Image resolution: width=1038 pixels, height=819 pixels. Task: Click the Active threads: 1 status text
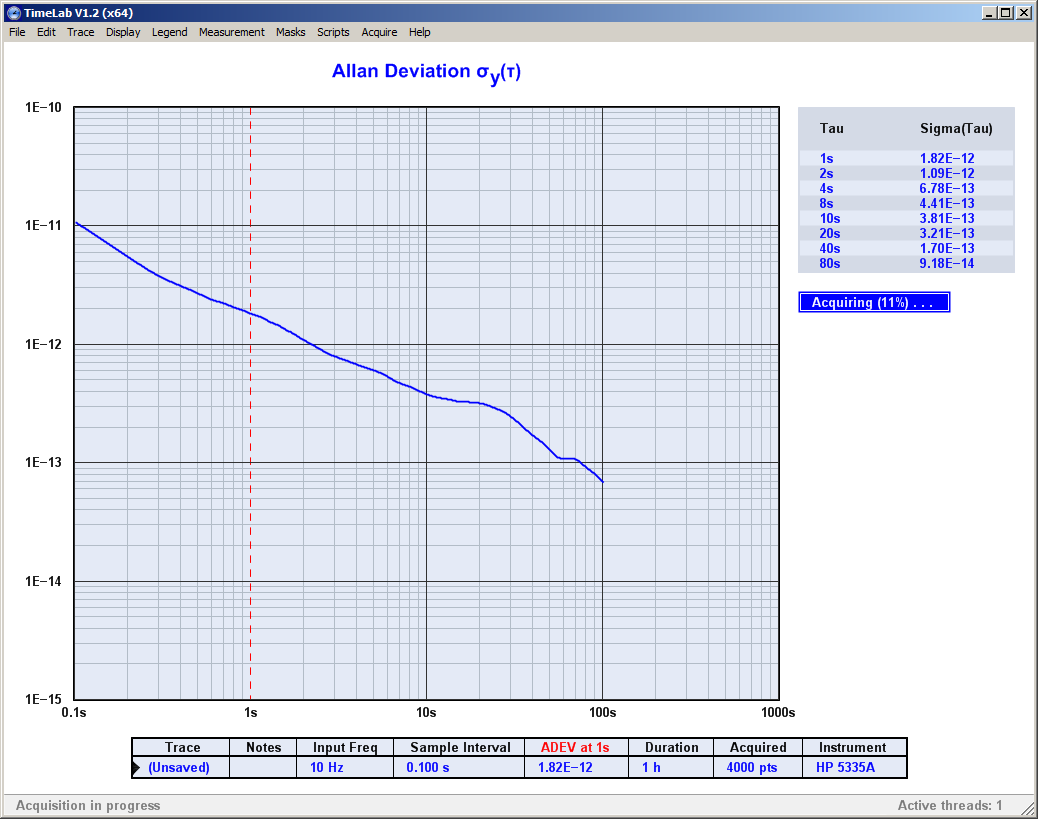[949, 805]
